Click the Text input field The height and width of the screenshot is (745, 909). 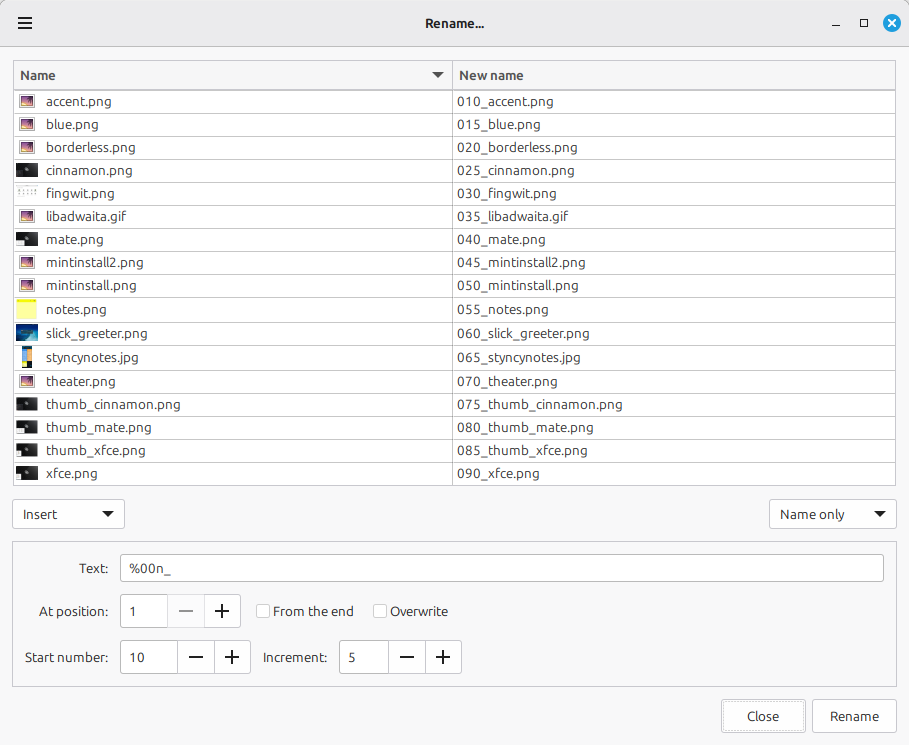501,568
